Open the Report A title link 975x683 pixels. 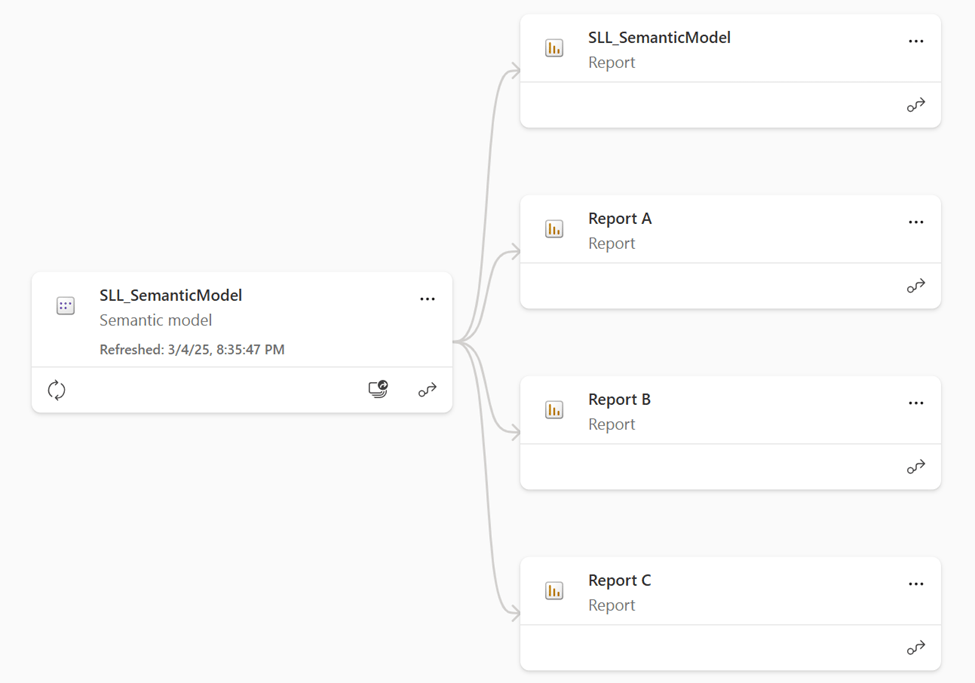coord(619,219)
